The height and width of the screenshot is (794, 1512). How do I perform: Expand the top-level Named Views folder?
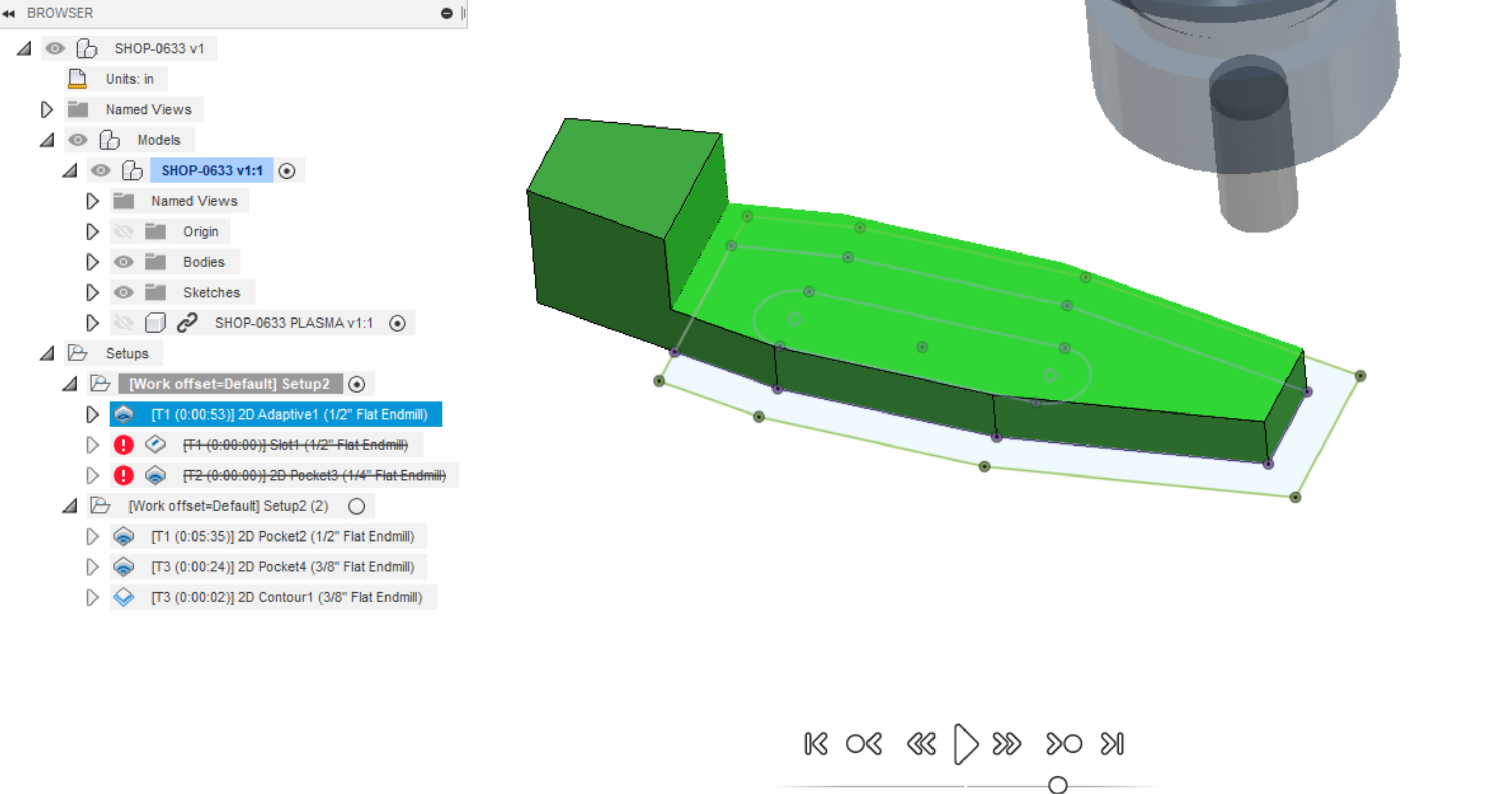47,110
